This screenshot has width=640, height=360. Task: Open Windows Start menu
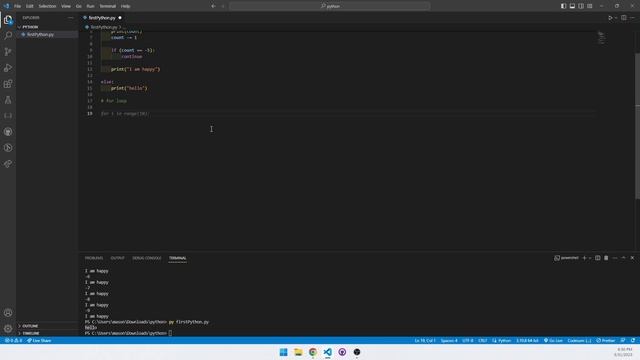[283, 352]
